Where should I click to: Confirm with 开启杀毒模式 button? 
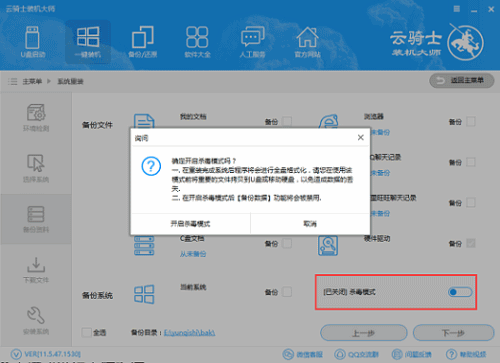click(190, 224)
